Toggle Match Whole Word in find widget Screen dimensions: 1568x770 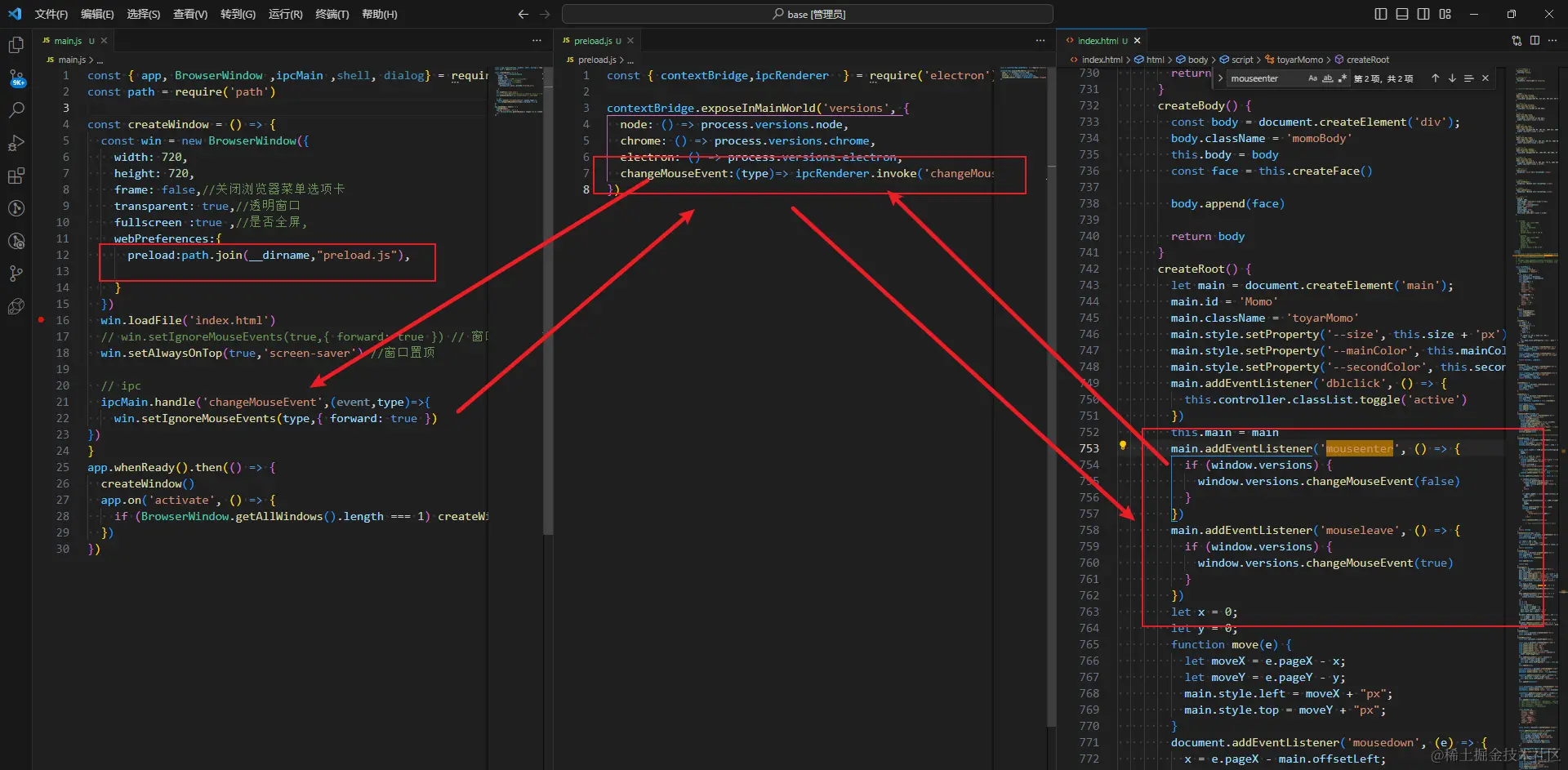pos(1327,78)
